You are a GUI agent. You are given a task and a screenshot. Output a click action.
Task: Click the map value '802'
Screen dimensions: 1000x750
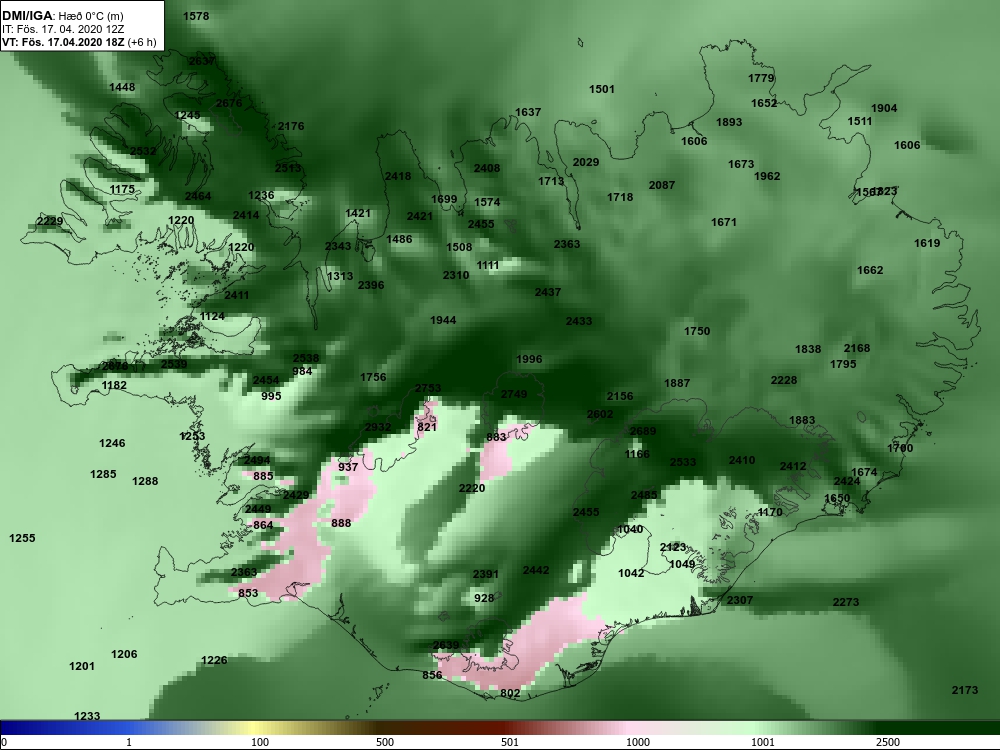(510, 693)
